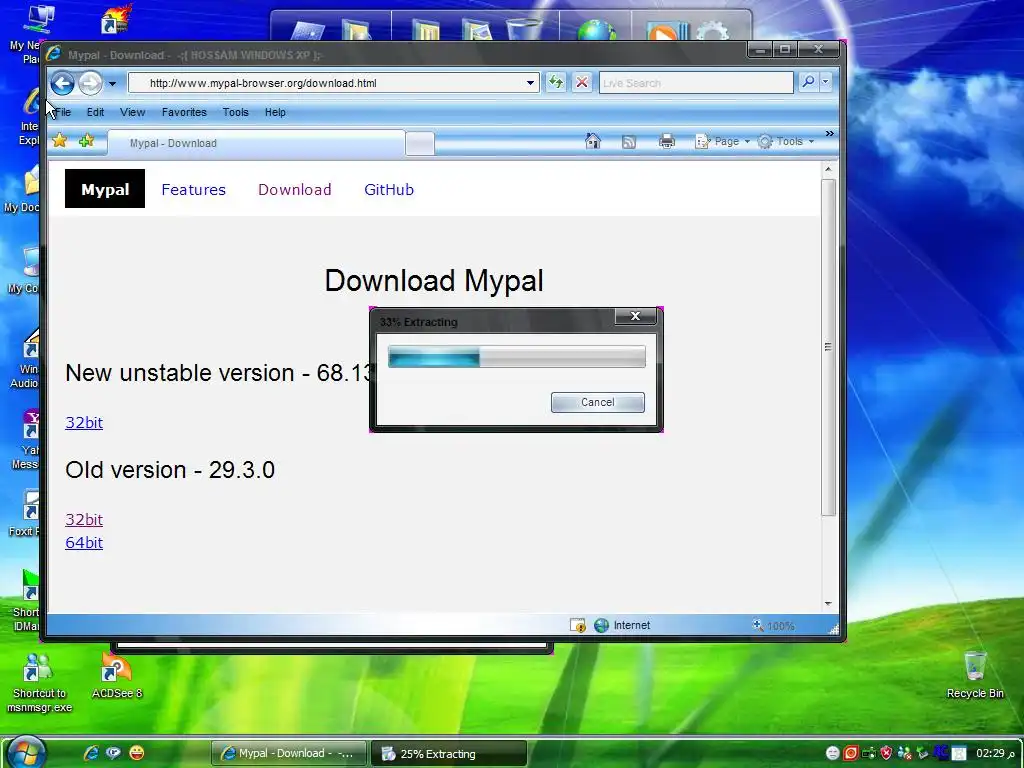Go back with the browser Back arrow
The height and width of the screenshot is (768, 1024).
click(63, 83)
